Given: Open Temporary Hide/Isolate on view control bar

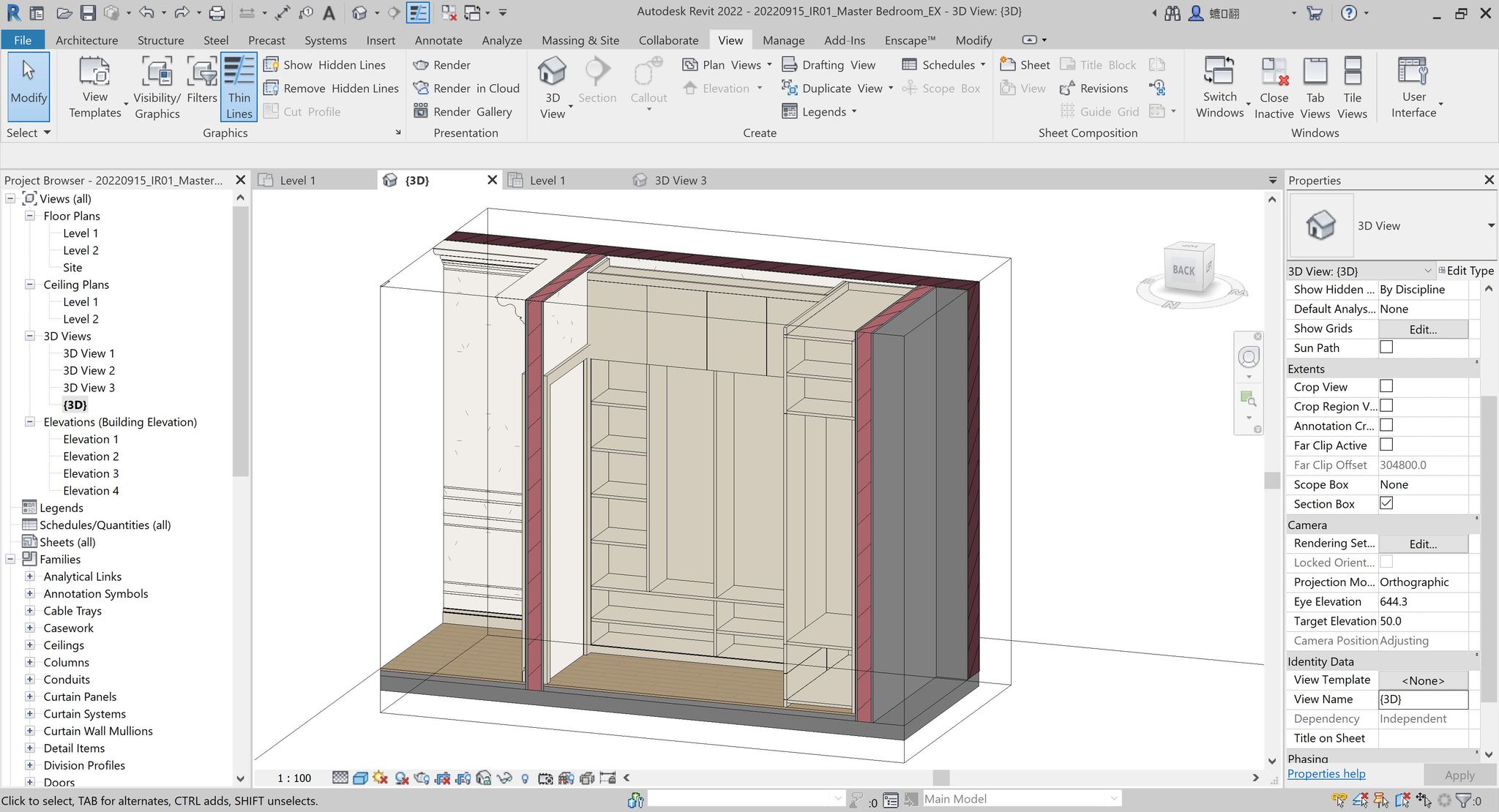Looking at the screenshot, I should pyautogui.click(x=505, y=778).
